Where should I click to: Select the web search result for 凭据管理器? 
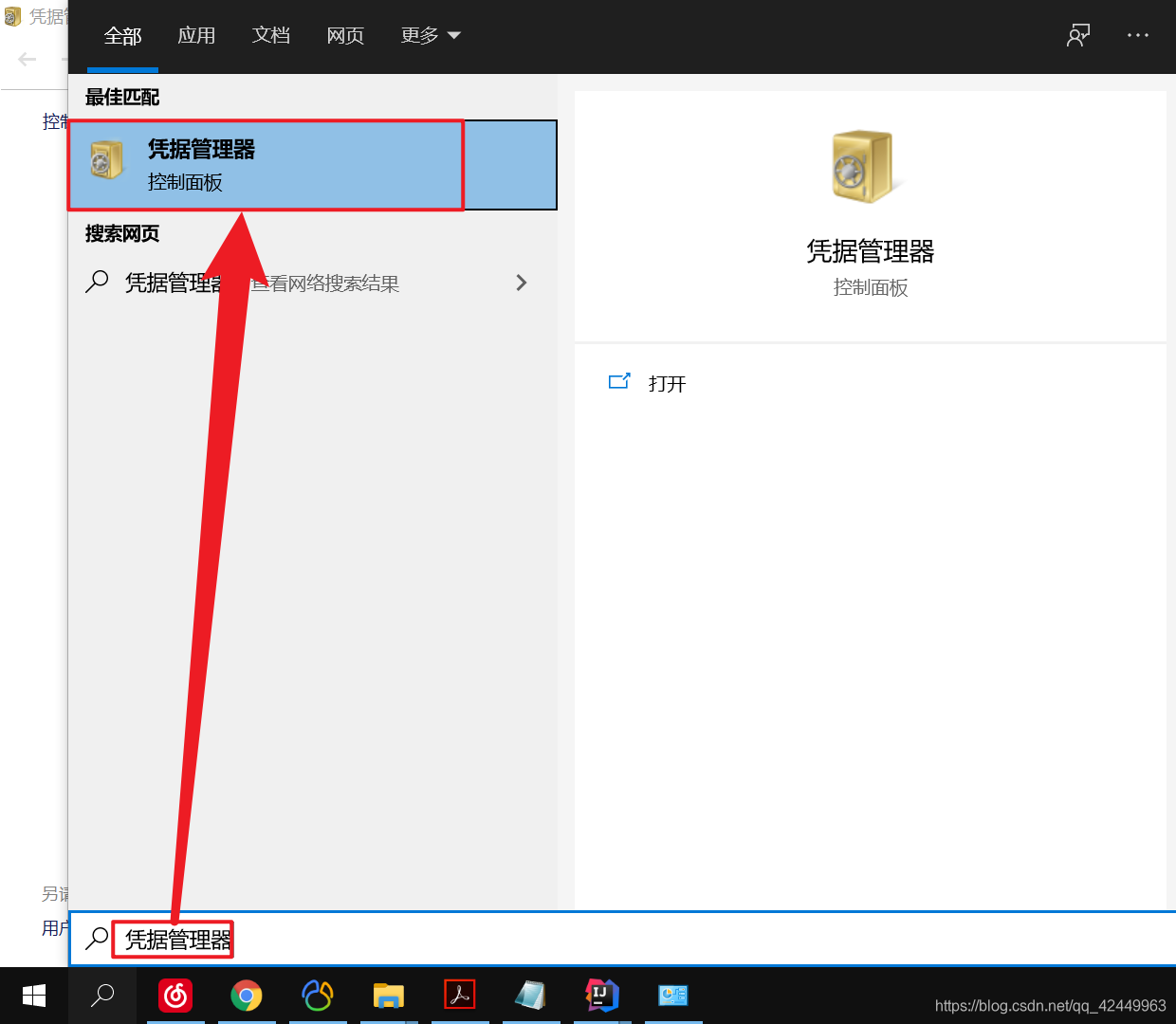[313, 283]
